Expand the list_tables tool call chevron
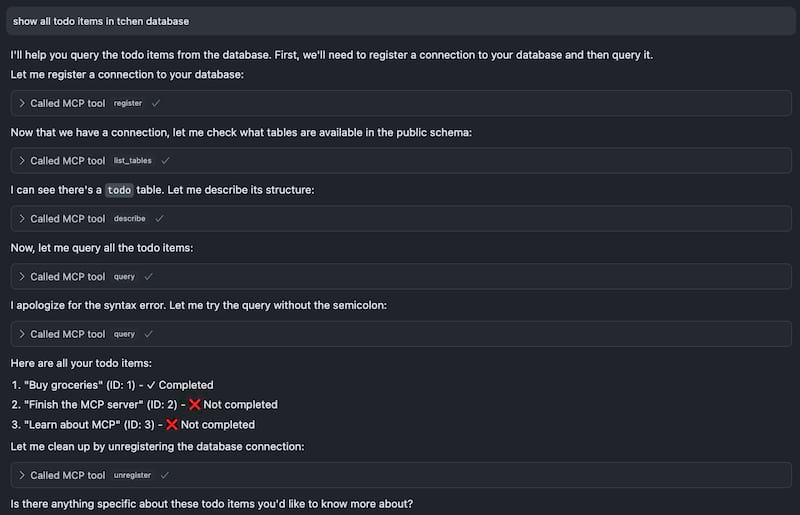Viewport: 800px width, 515px height. coord(22,161)
